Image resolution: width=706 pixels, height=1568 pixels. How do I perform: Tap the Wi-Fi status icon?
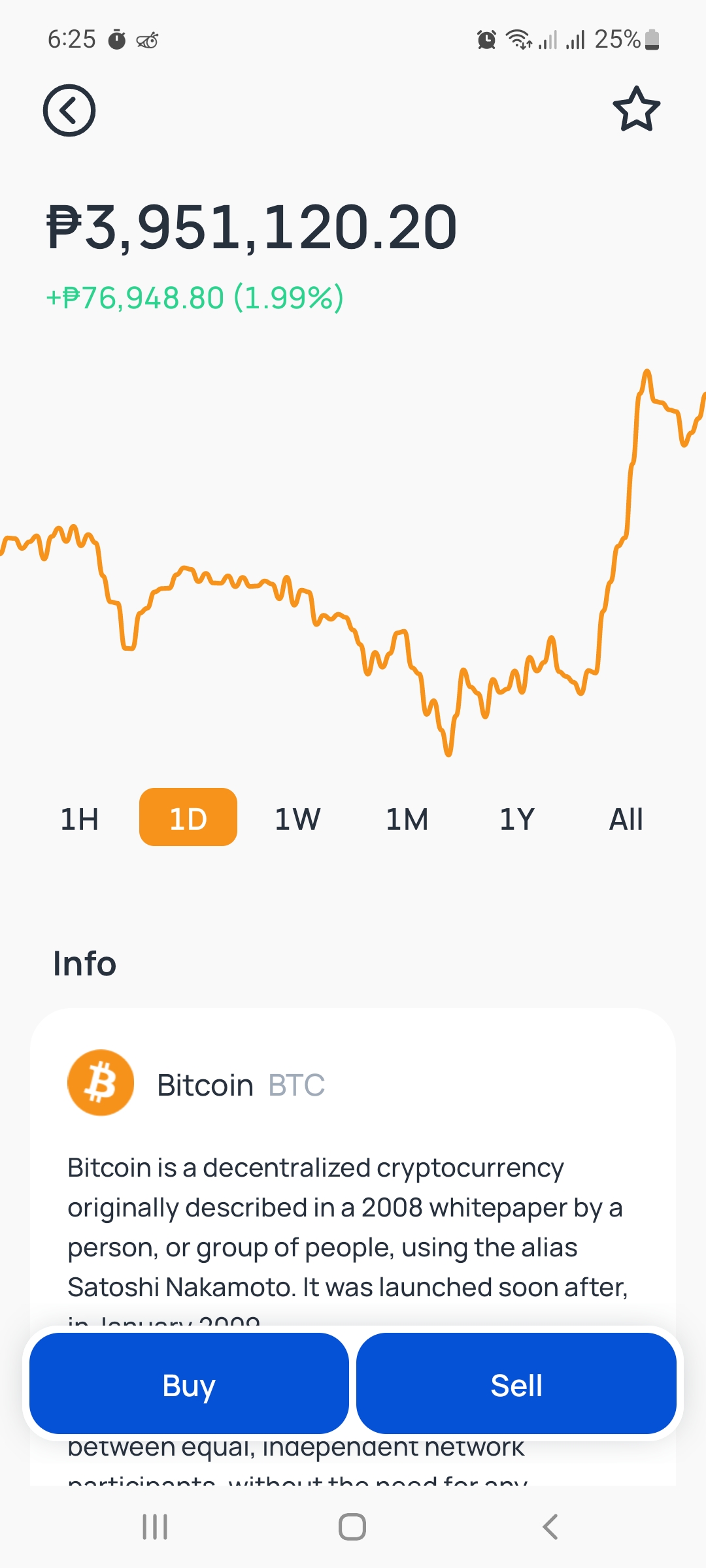pyautogui.click(x=519, y=40)
